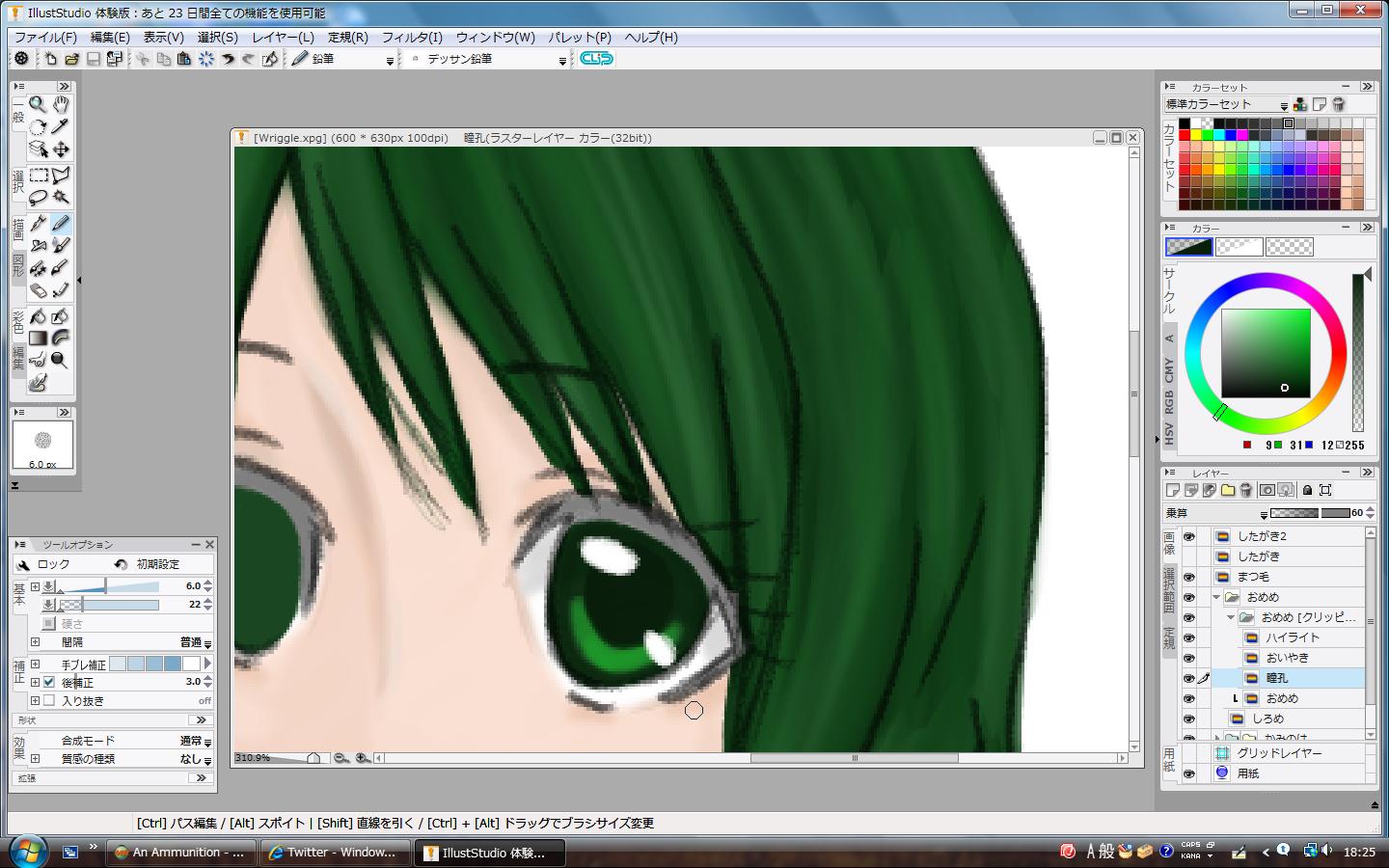Image resolution: width=1389 pixels, height=868 pixels.
Task: Open the 乗算 blend mode dropdown
Action: [1214, 514]
